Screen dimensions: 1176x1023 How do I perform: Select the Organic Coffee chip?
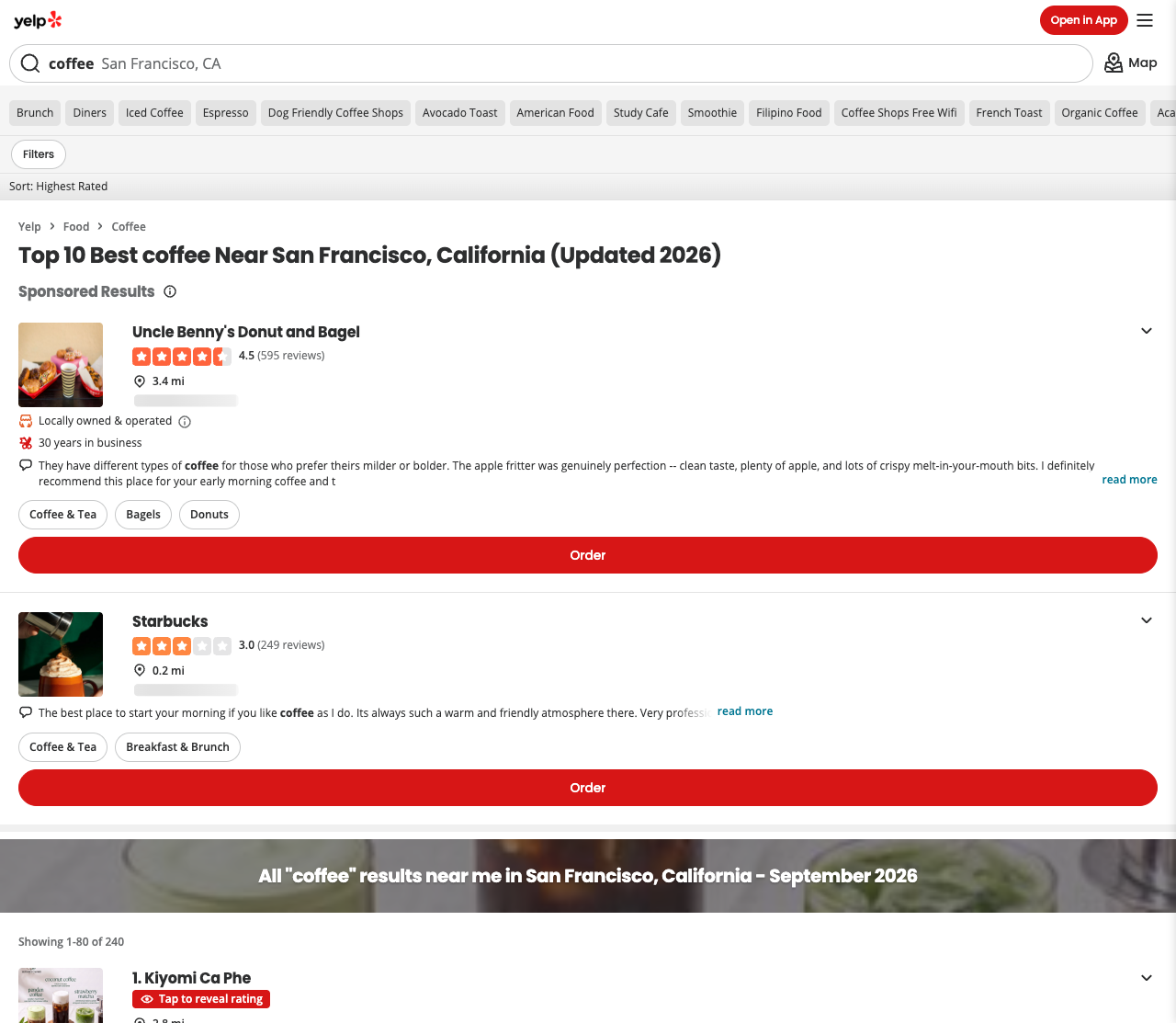click(1100, 113)
